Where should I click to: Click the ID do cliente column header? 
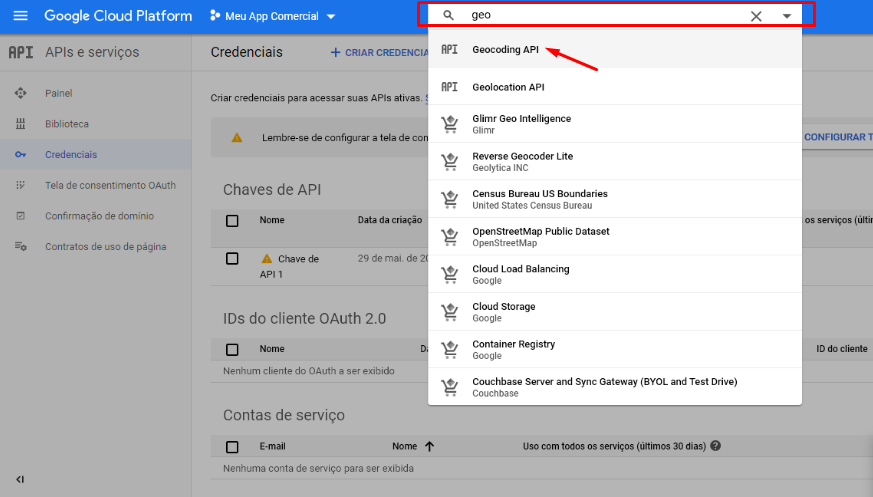click(842, 349)
